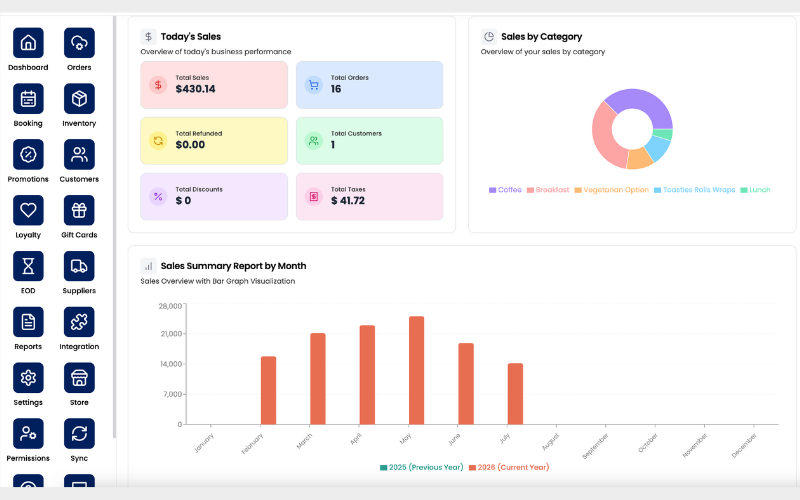The image size is (800, 500).
Task: Click the Settings label in sidebar
Action: [28, 403]
